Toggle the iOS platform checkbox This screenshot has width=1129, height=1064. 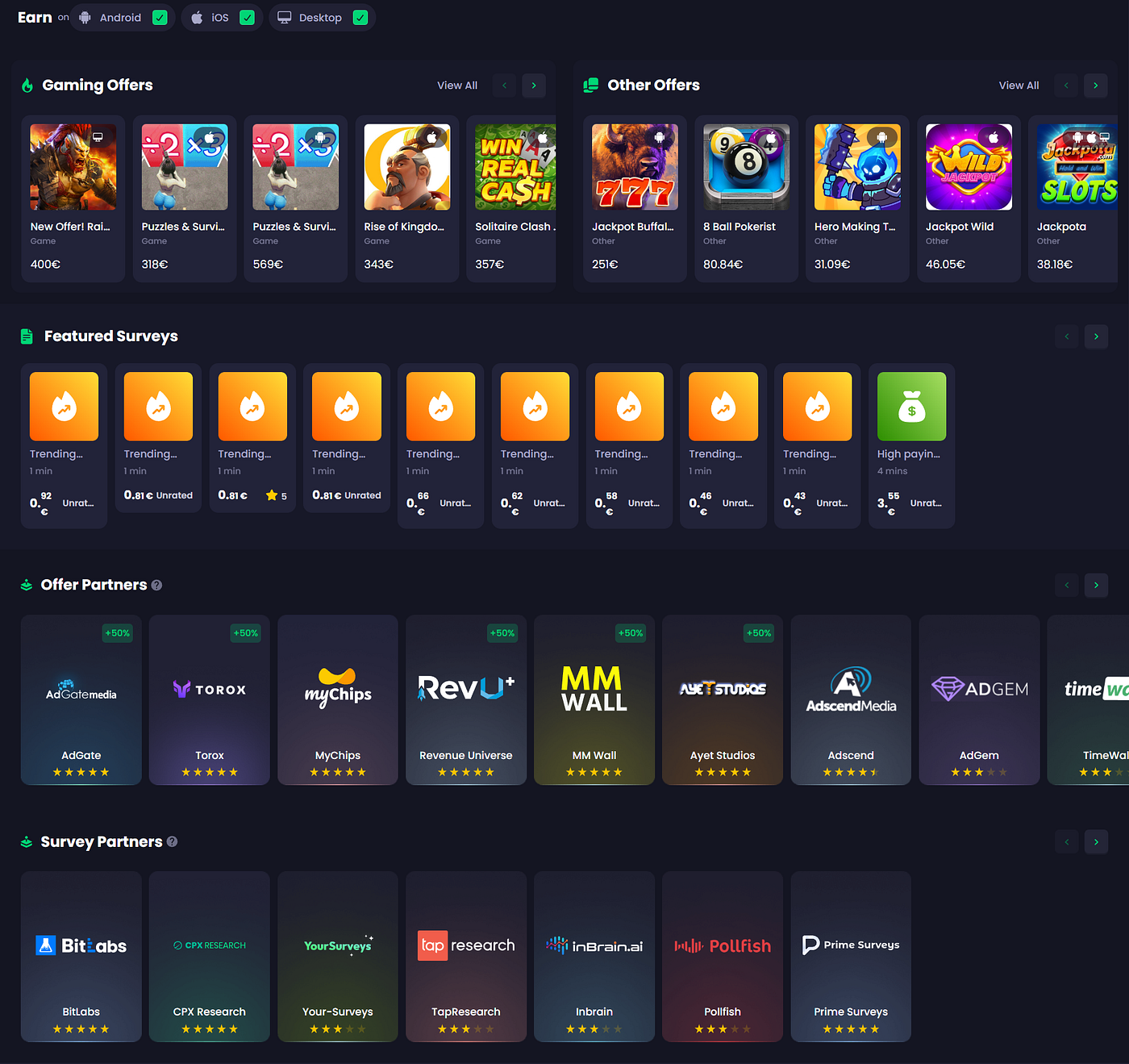(x=248, y=18)
